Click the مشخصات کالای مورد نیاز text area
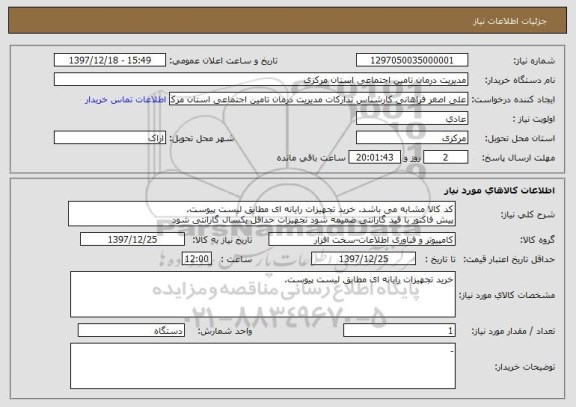The width and height of the screenshot is (576, 407). click(x=263, y=295)
